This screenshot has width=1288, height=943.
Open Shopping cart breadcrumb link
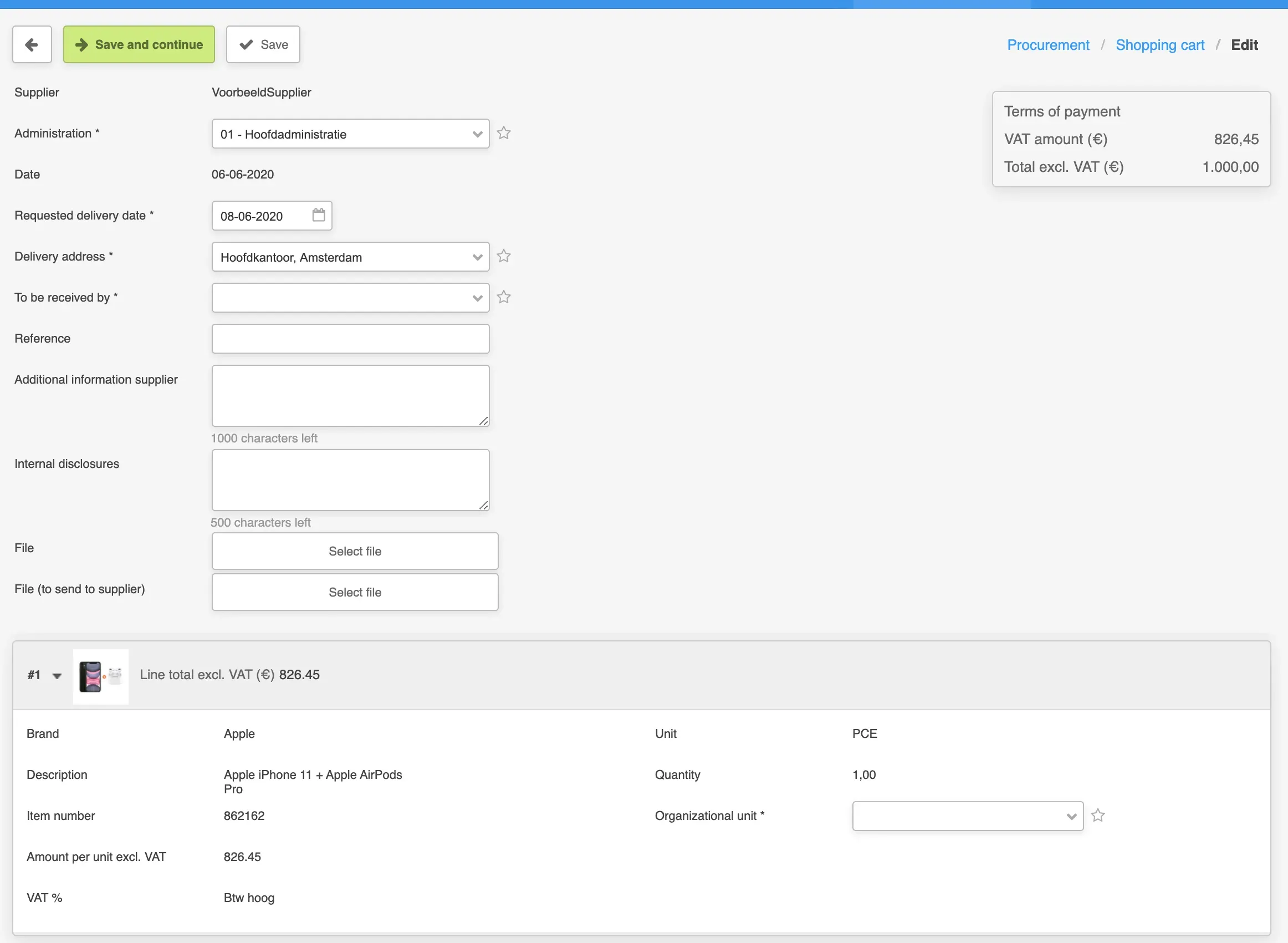[1159, 45]
